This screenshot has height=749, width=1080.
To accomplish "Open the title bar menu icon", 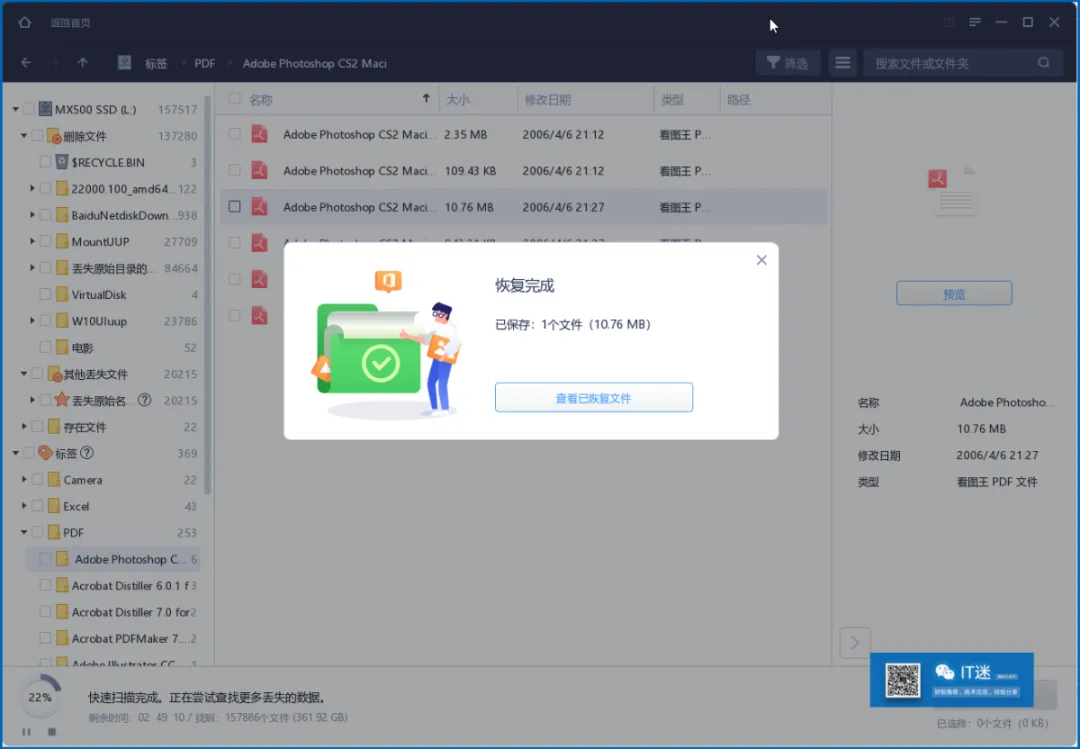I will pyautogui.click(x=975, y=22).
